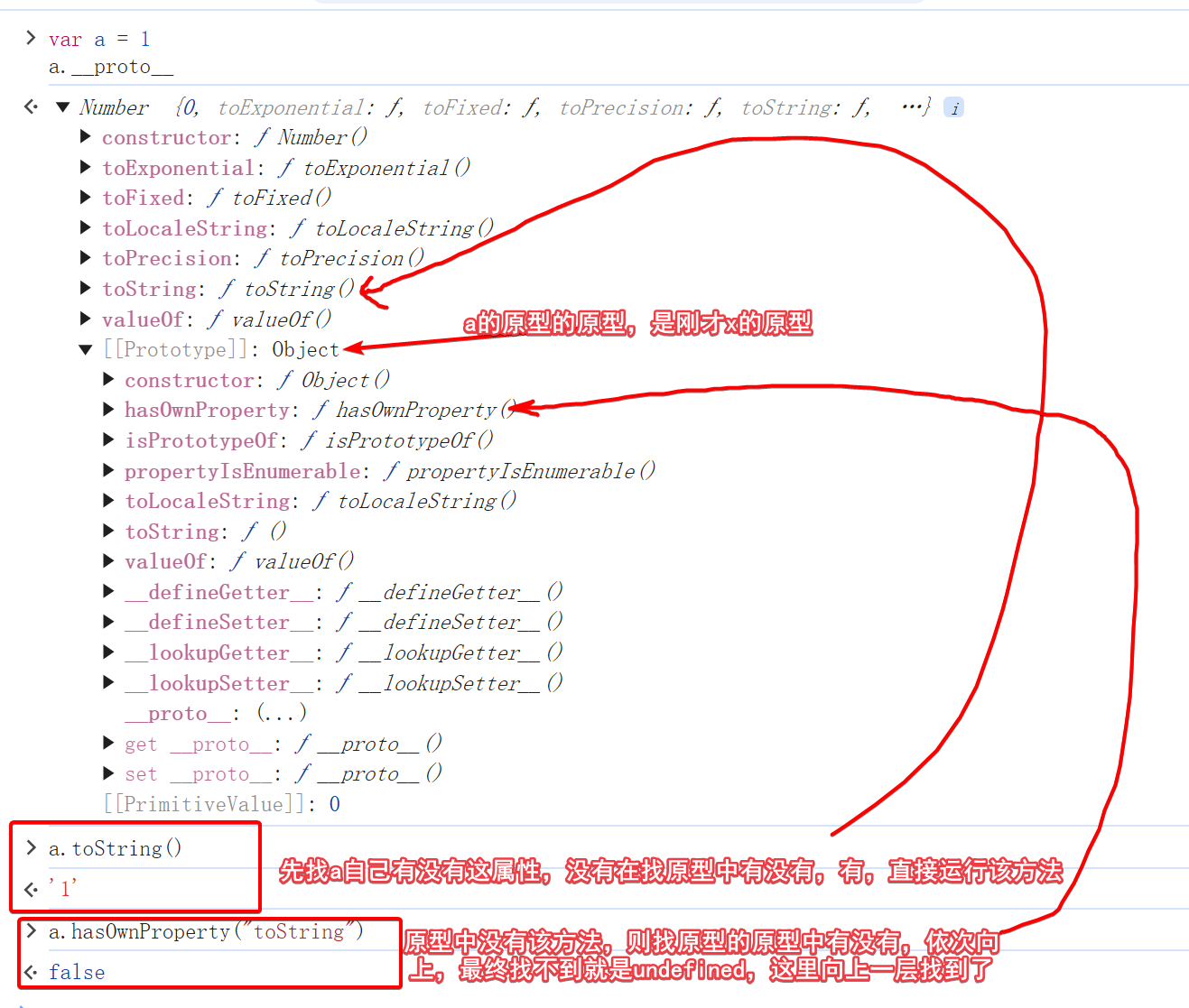The height and width of the screenshot is (1008, 1189).
Task: Click the output arrow before false result
Action: (x=31, y=972)
